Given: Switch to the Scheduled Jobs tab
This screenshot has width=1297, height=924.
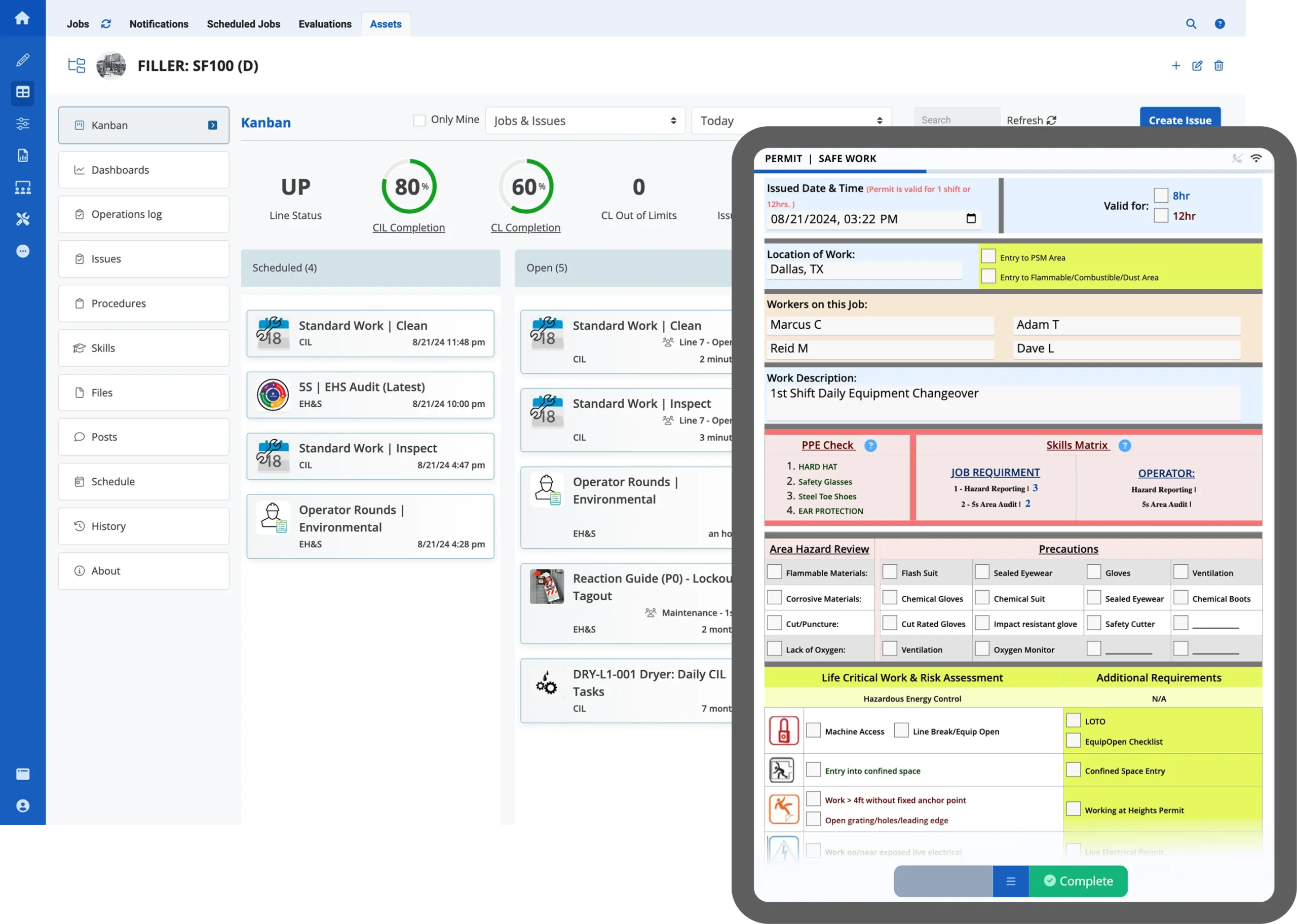Looking at the screenshot, I should (243, 24).
